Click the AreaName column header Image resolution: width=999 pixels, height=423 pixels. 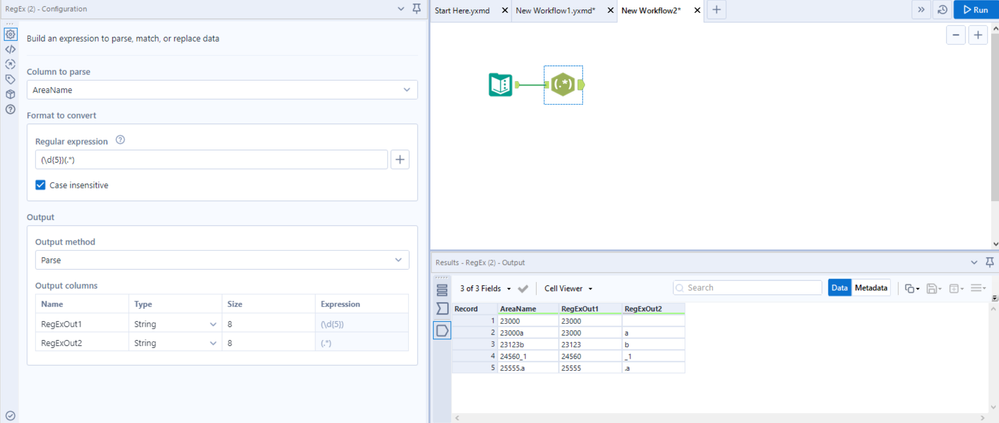(x=528, y=309)
